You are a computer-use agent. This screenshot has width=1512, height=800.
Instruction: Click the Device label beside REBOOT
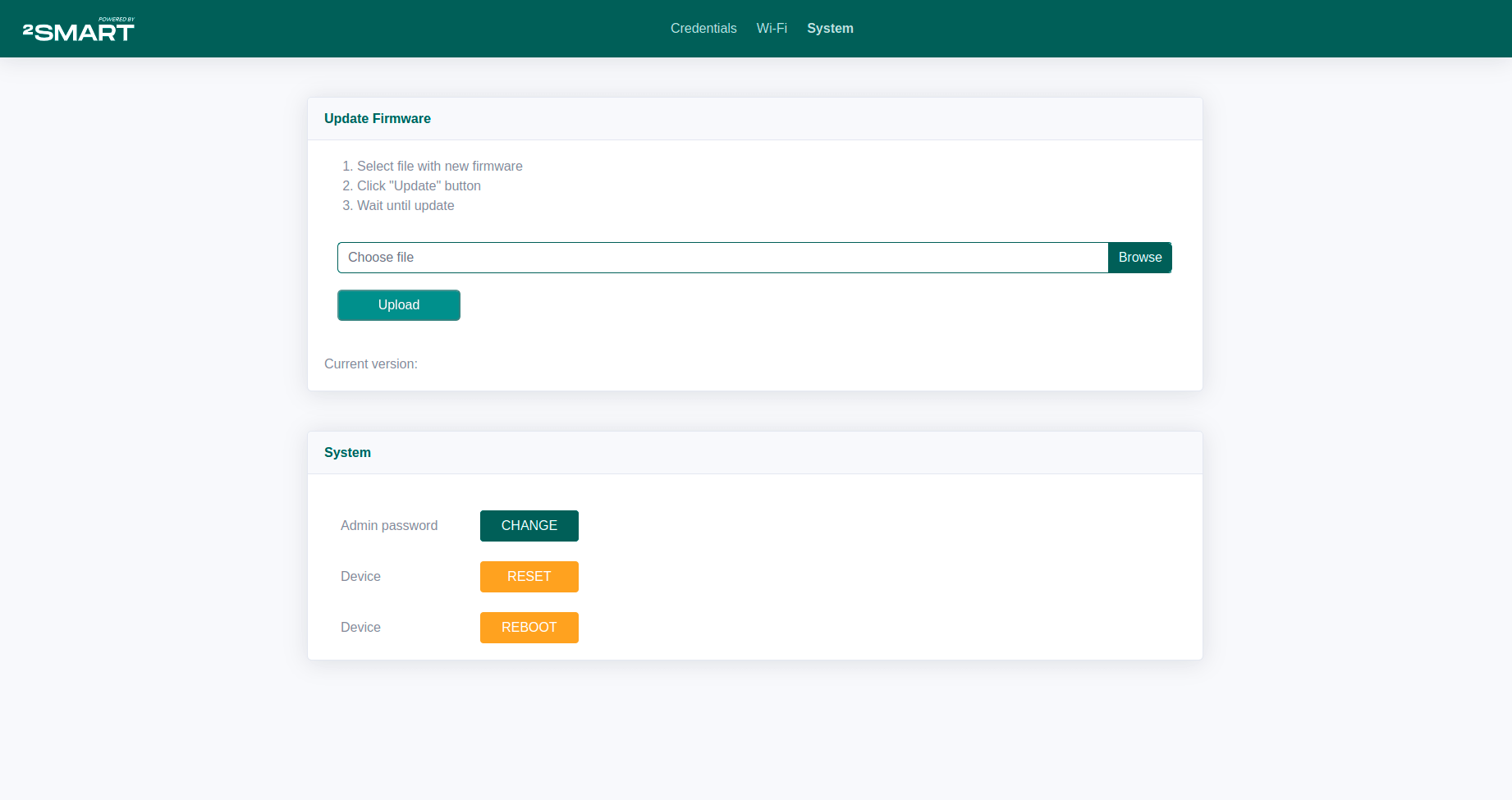pos(360,628)
